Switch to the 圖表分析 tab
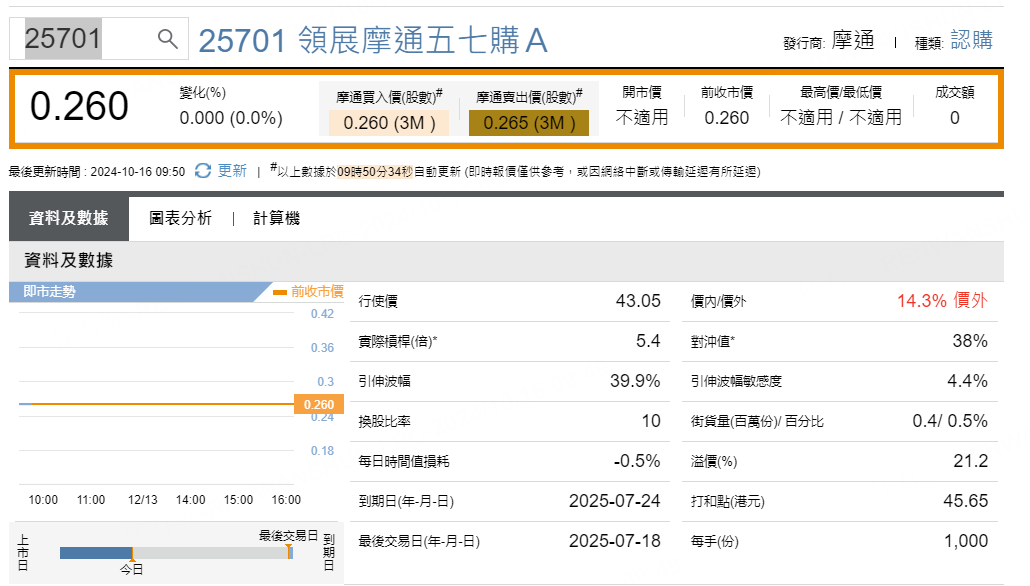The height and width of the screenshot is (586, 1030). tap(181, 218)
